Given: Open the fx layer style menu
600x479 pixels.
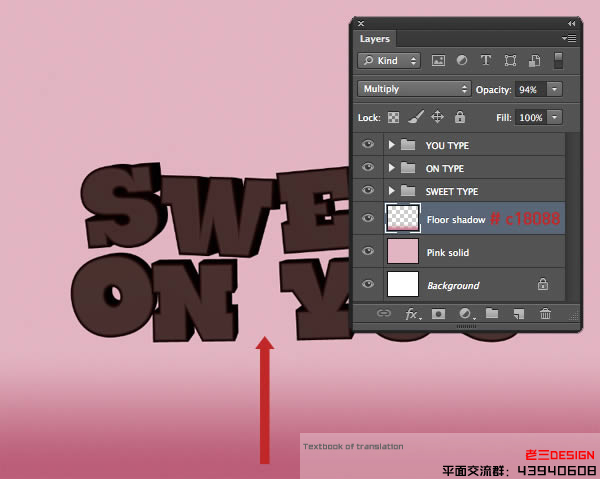Looking at the screenshot, I should 412,314.
